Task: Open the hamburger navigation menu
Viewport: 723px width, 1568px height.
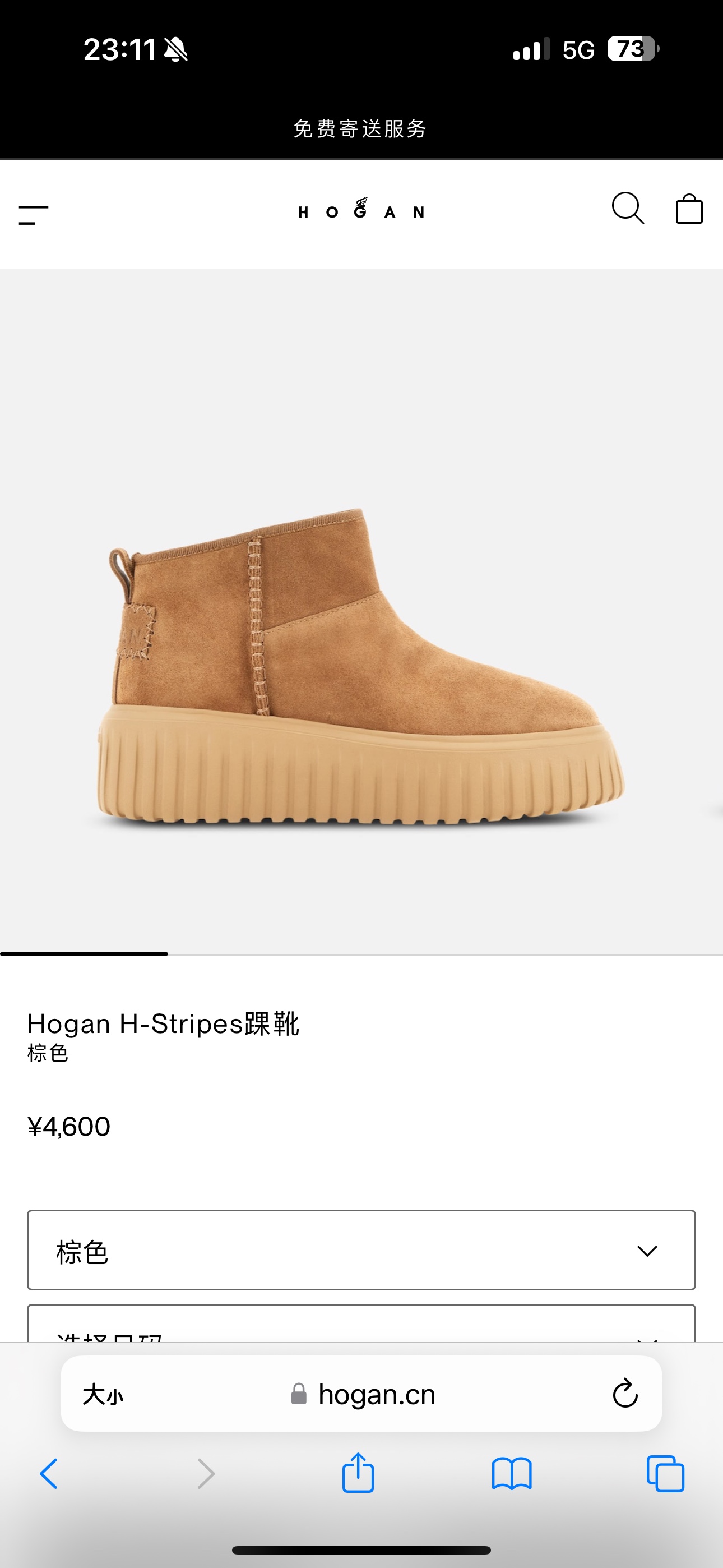Action: click(x=34, y=215)
